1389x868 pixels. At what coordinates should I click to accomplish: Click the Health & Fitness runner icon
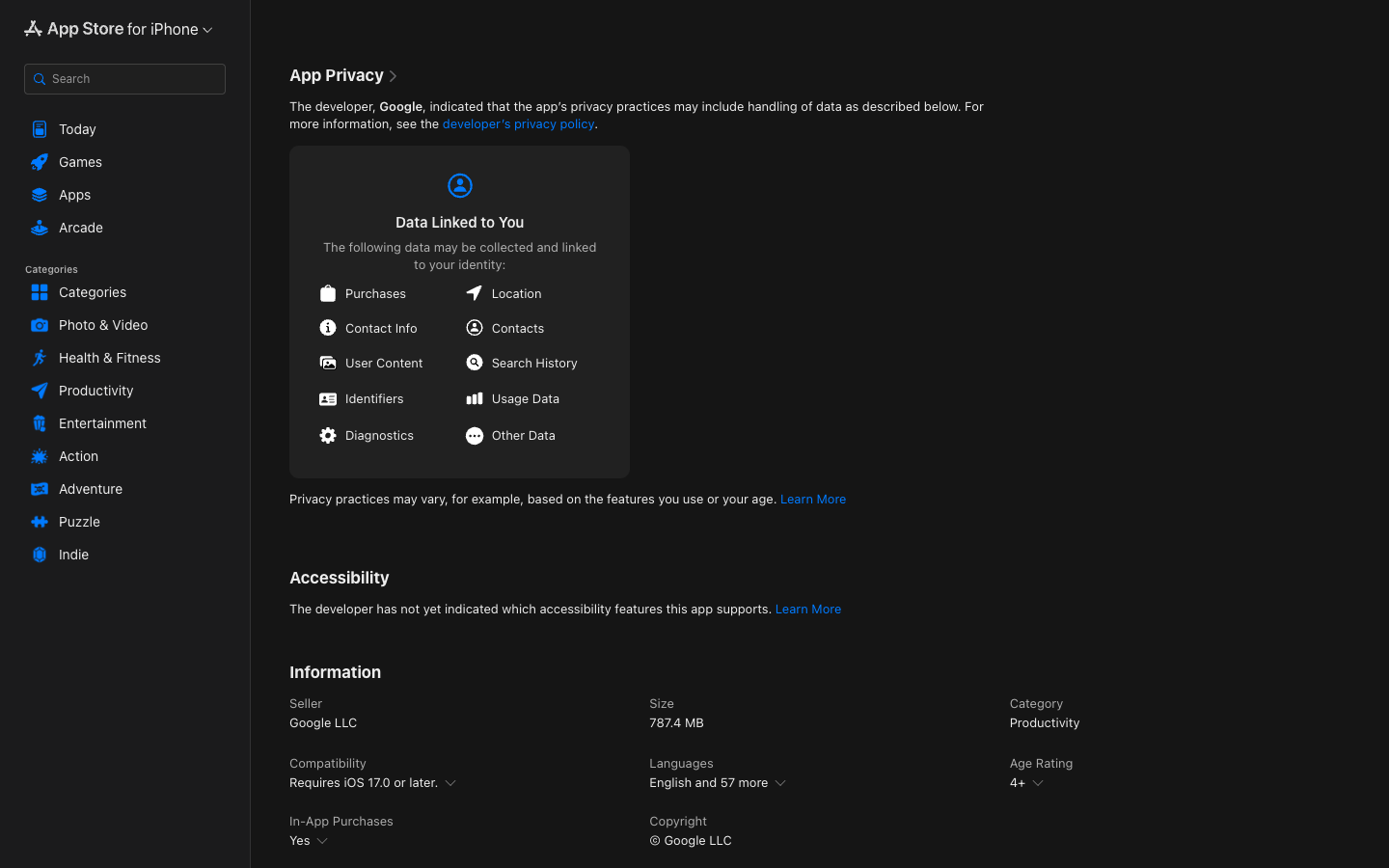pos(40,358)
